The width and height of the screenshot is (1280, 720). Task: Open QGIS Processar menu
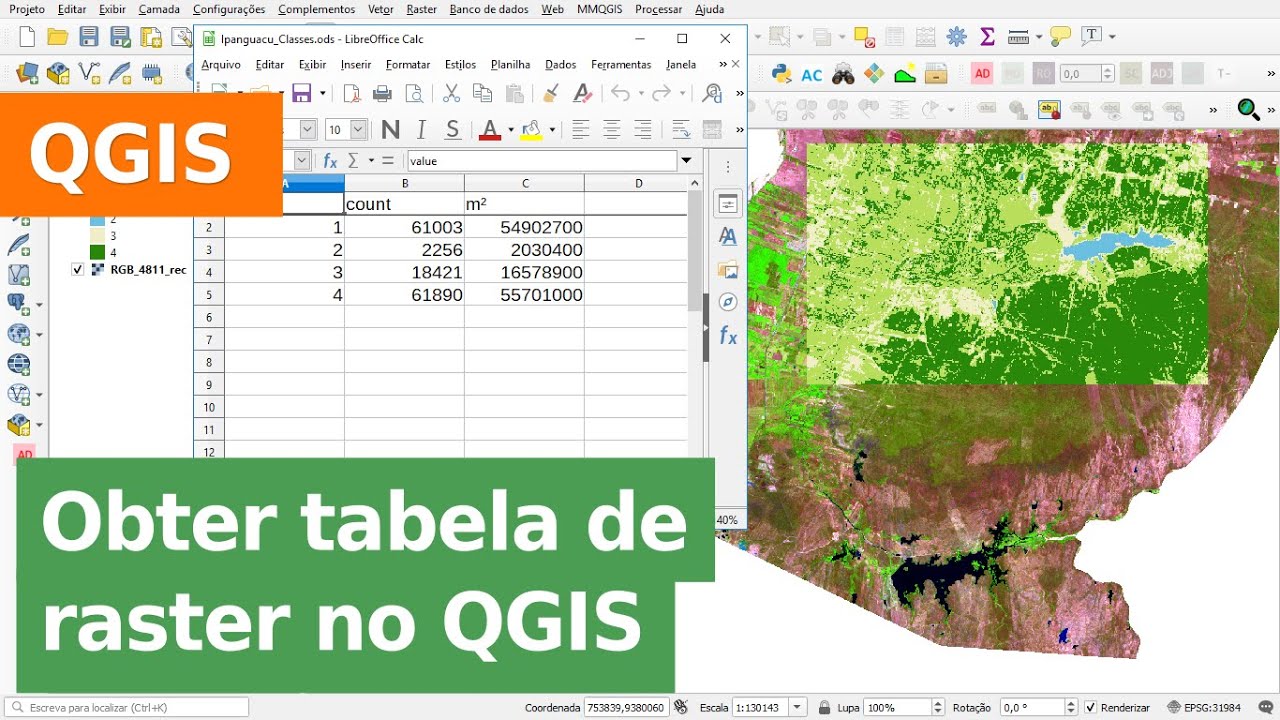(x=659, y=9)
